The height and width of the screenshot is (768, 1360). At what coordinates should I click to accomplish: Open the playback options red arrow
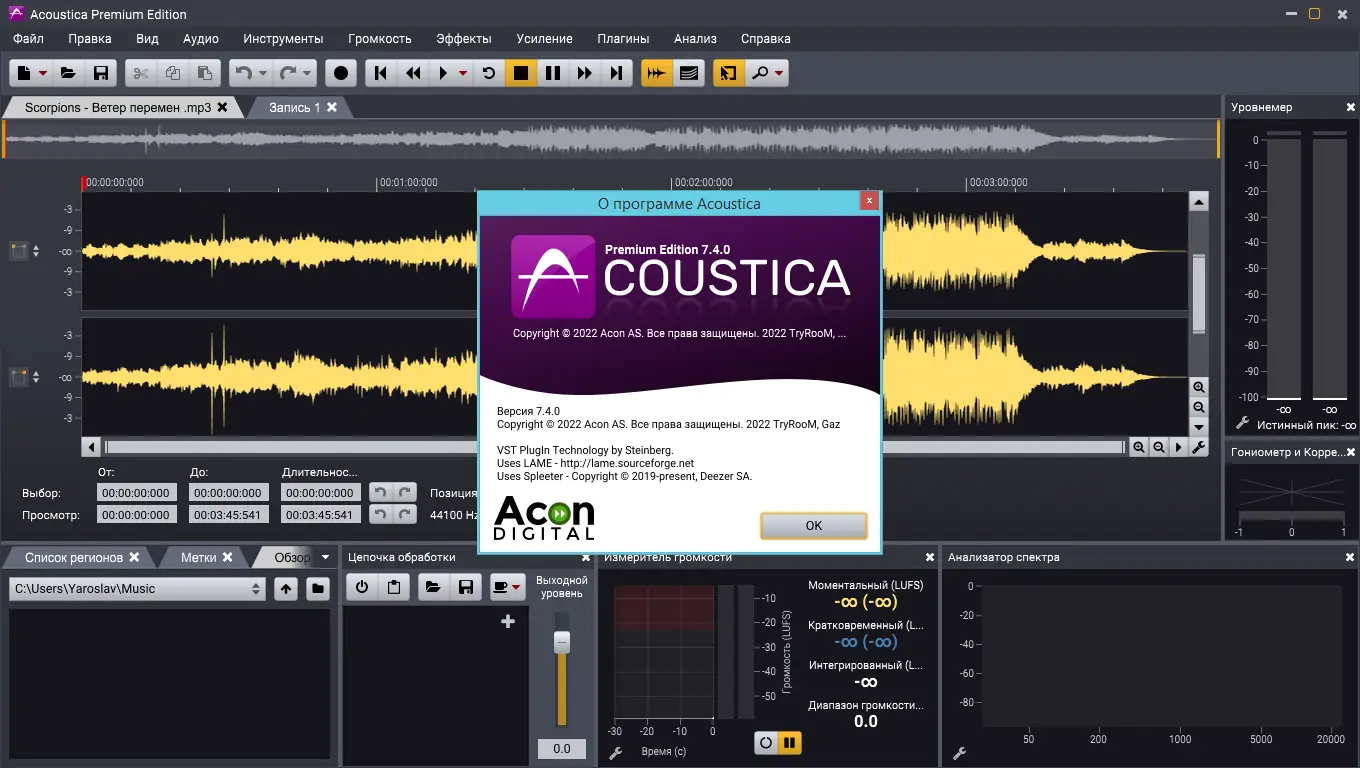pyautogui.click(x=463, y=73)
